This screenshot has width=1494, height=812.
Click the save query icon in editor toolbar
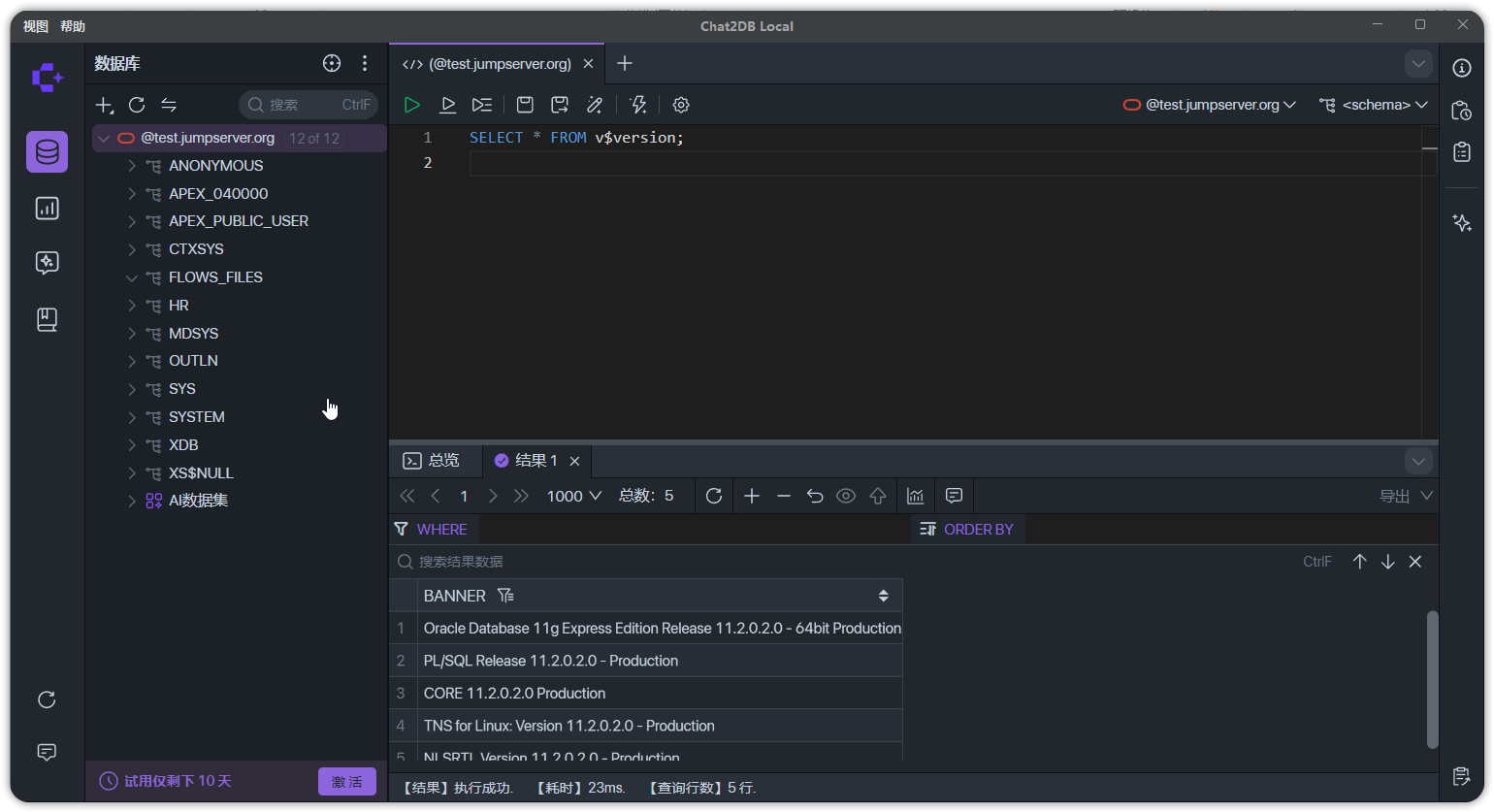(525, 105)
